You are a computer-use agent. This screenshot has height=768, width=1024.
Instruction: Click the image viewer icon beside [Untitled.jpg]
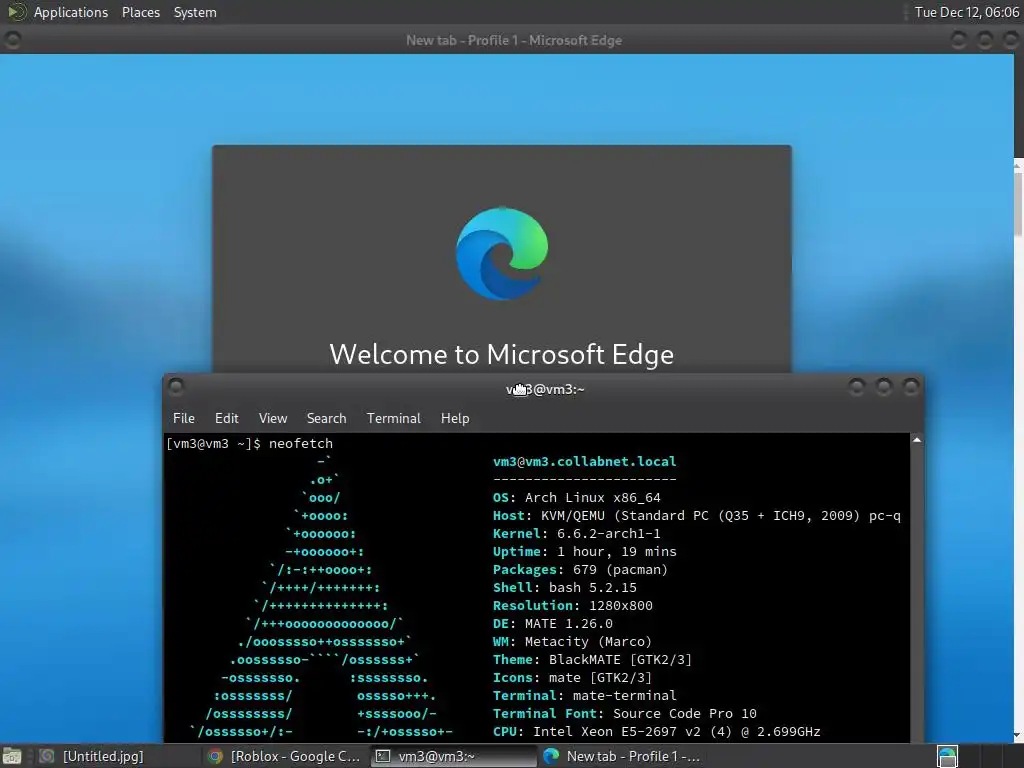(46, 756)
